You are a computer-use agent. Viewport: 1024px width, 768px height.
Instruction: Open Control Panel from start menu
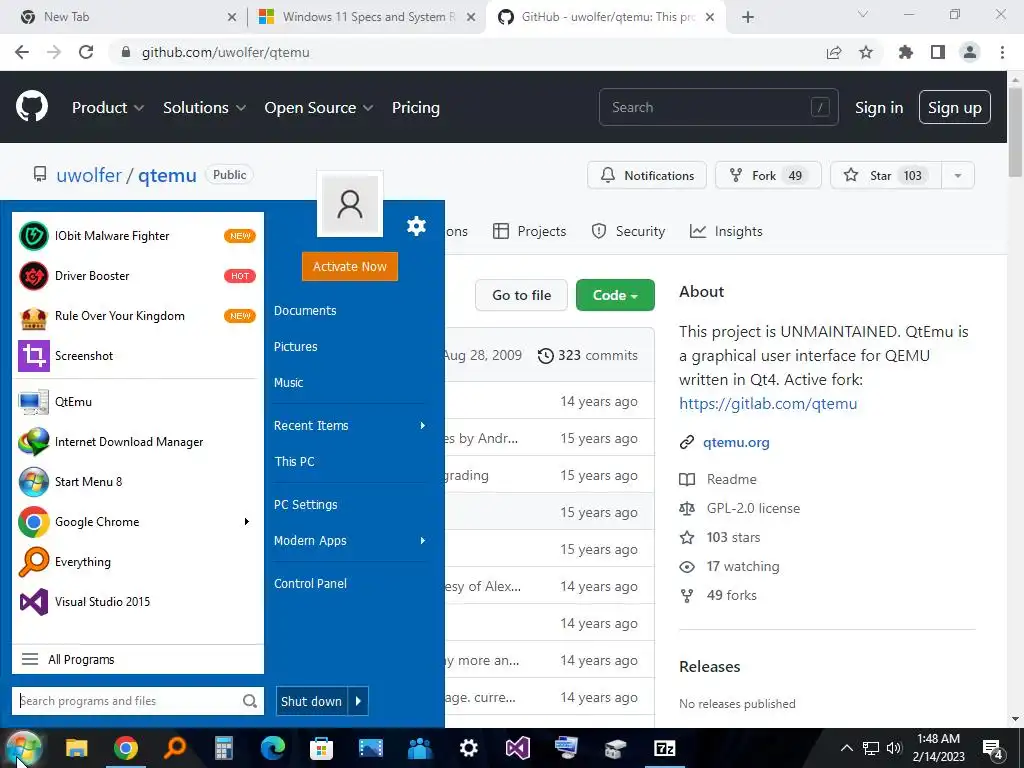point(310,584)
